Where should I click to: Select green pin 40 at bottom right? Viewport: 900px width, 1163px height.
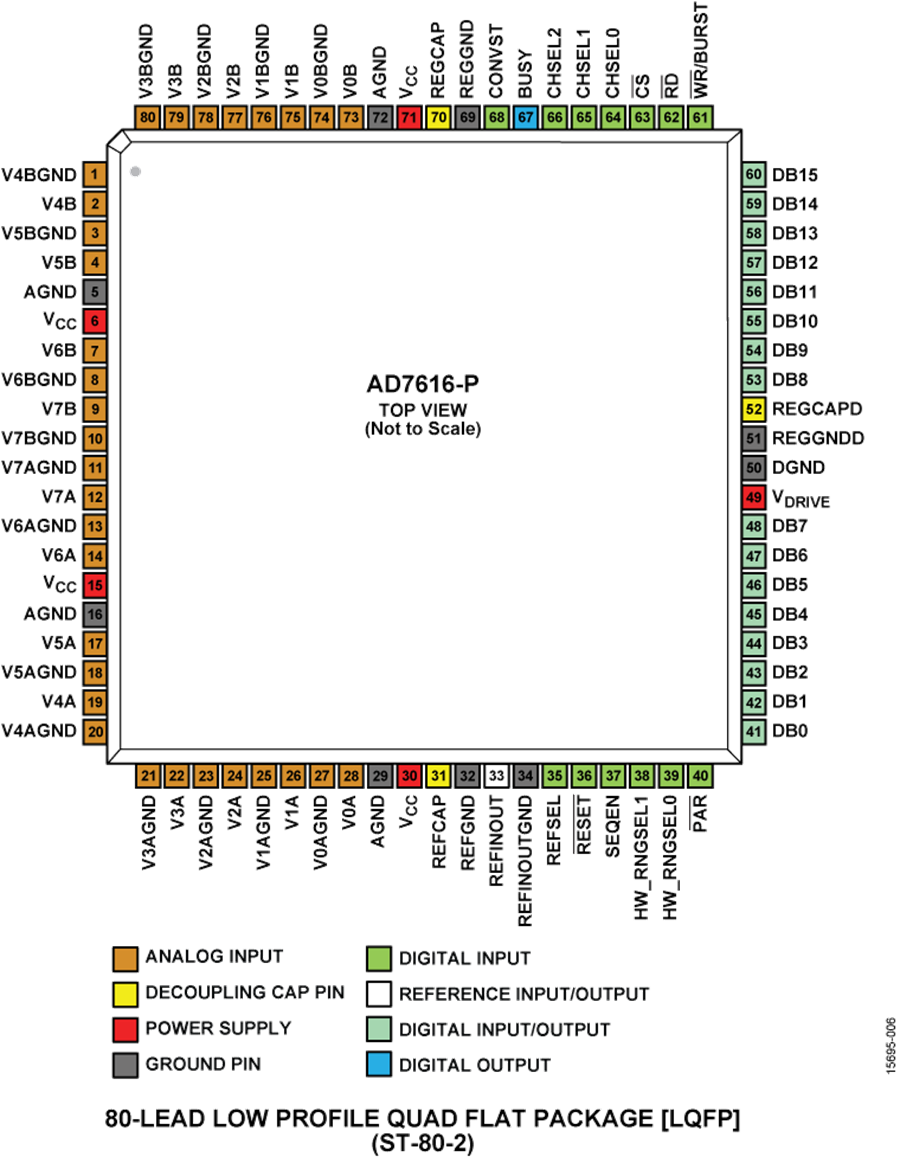700,776
